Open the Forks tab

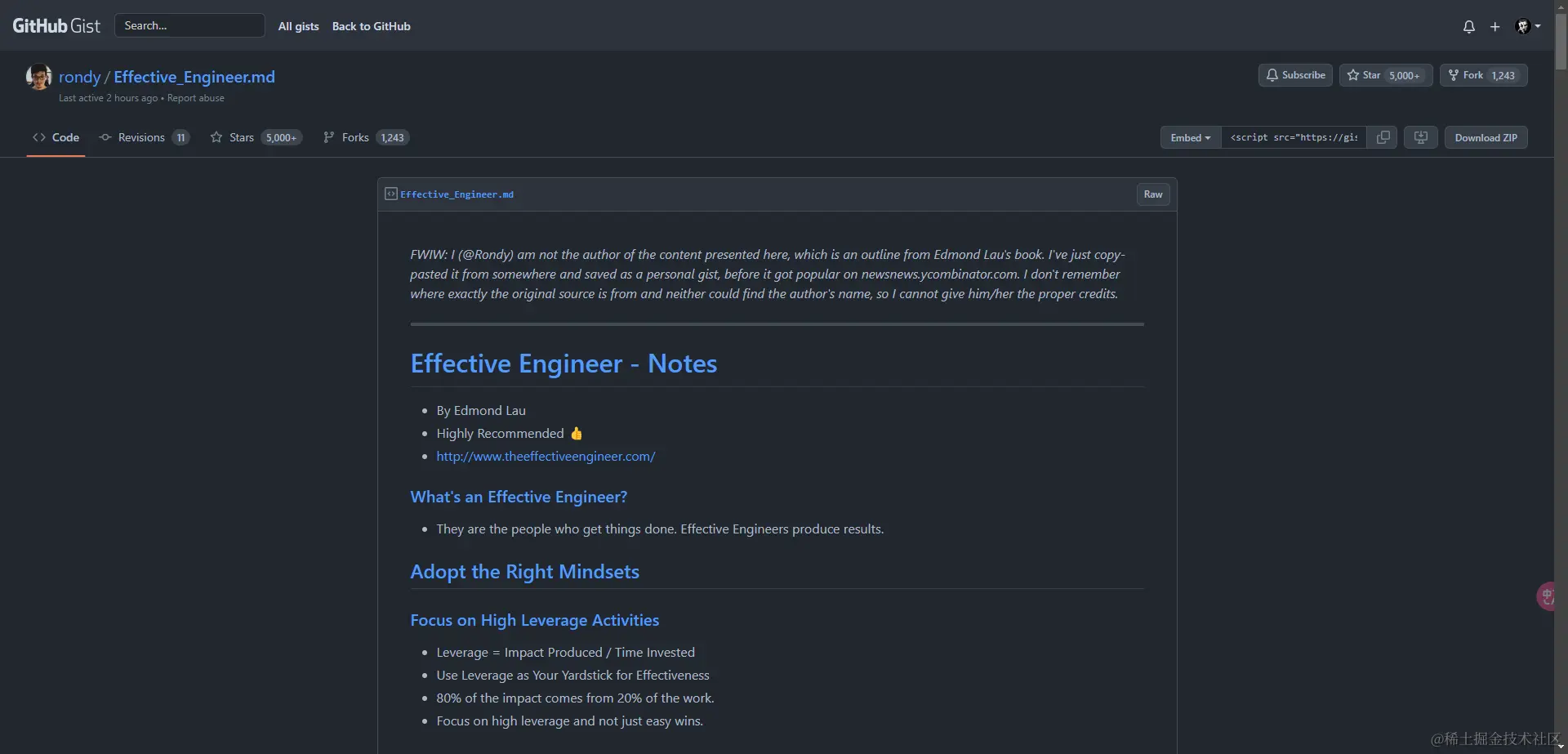[x=366, y=137]
